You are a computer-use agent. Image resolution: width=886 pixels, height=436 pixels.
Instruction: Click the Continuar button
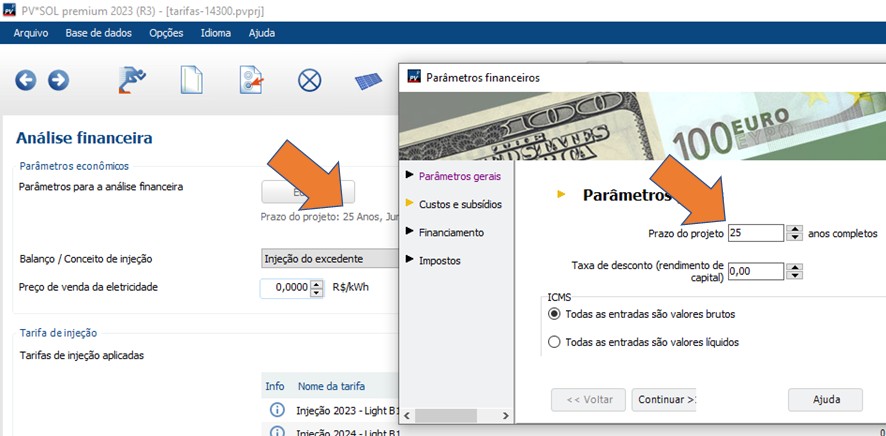664,400
